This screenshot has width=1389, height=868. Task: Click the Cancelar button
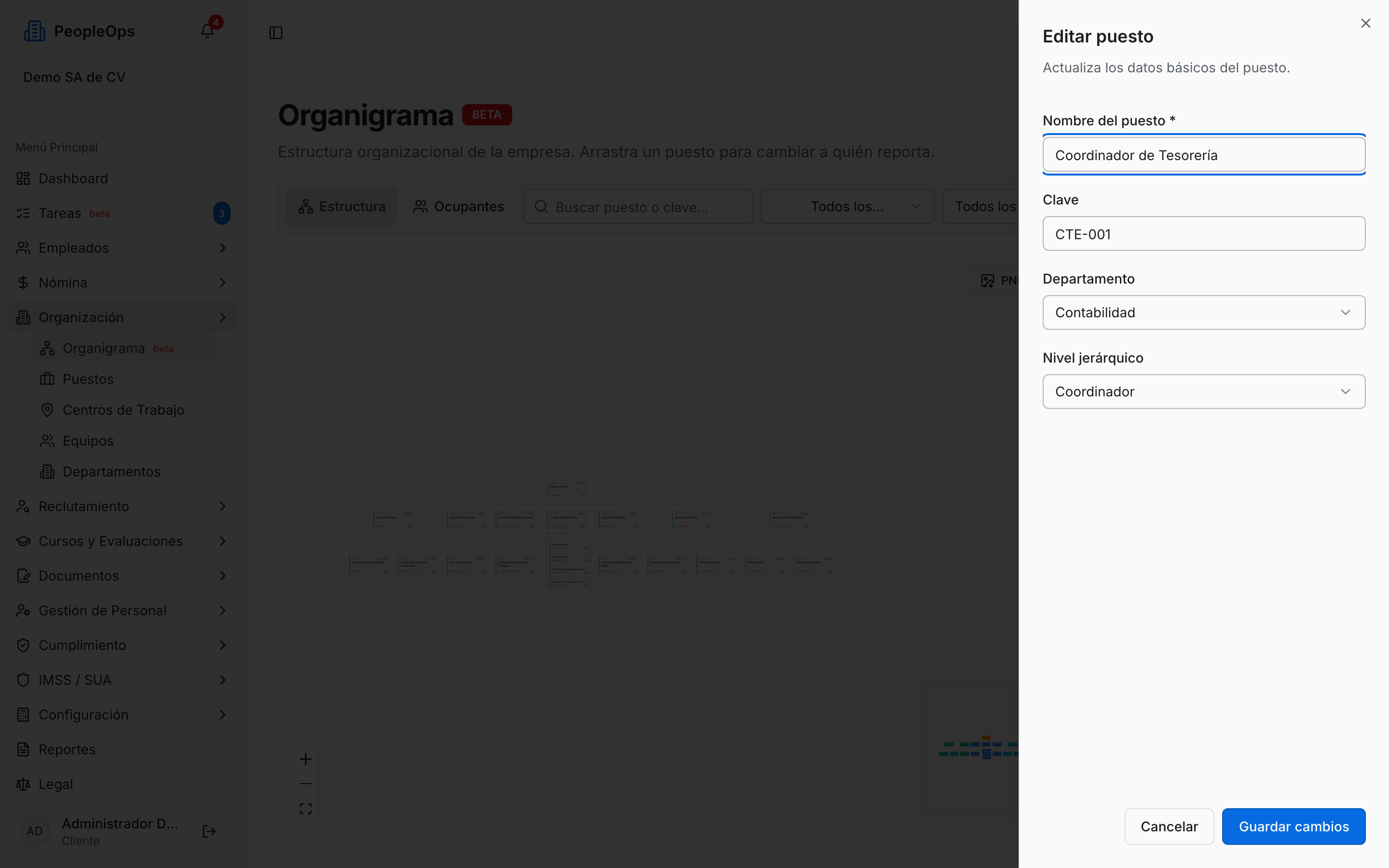point(1169,826)
